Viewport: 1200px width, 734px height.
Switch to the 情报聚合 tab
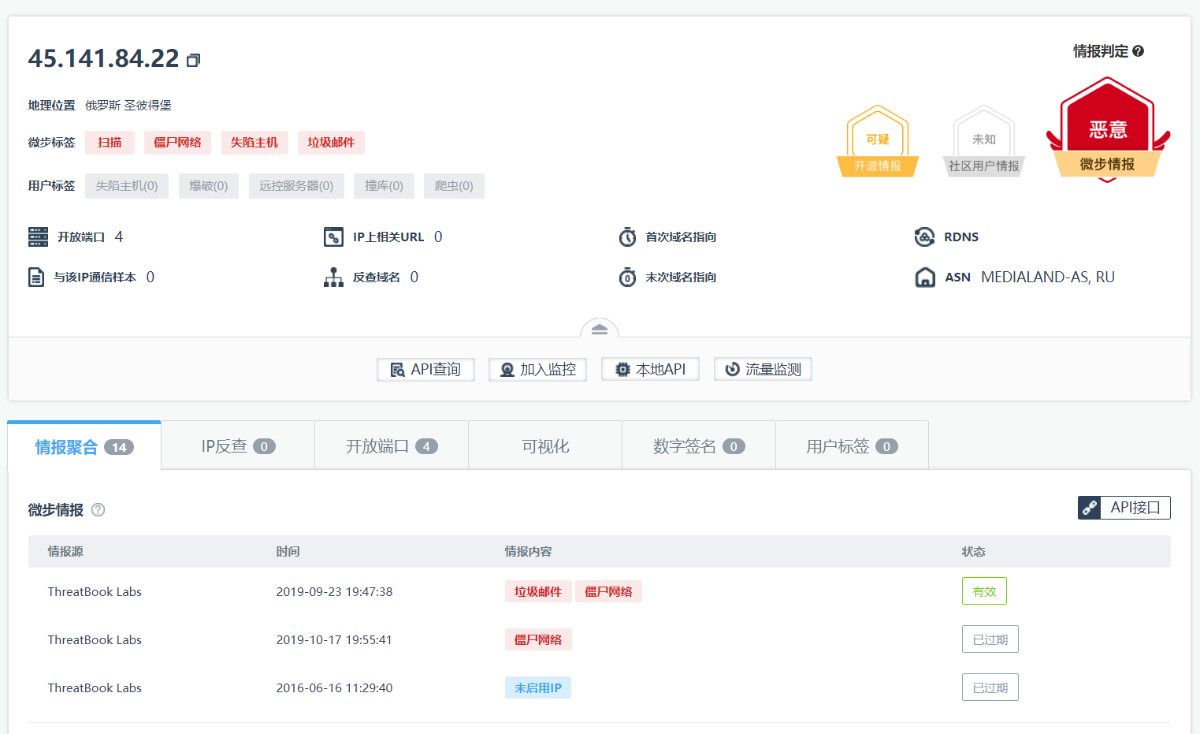(84, 446)
